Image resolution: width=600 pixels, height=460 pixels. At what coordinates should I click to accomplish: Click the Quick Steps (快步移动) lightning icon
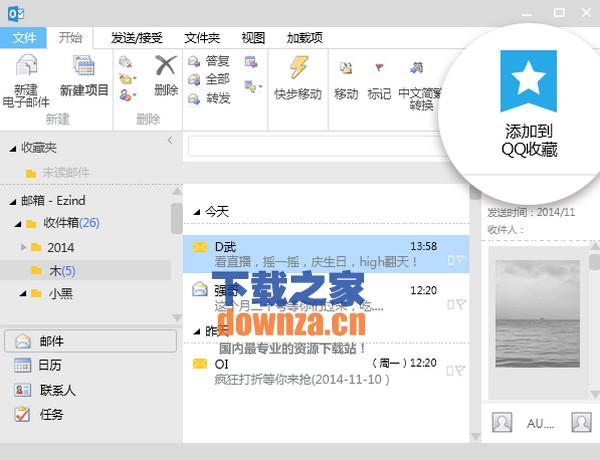coord(298,68)
